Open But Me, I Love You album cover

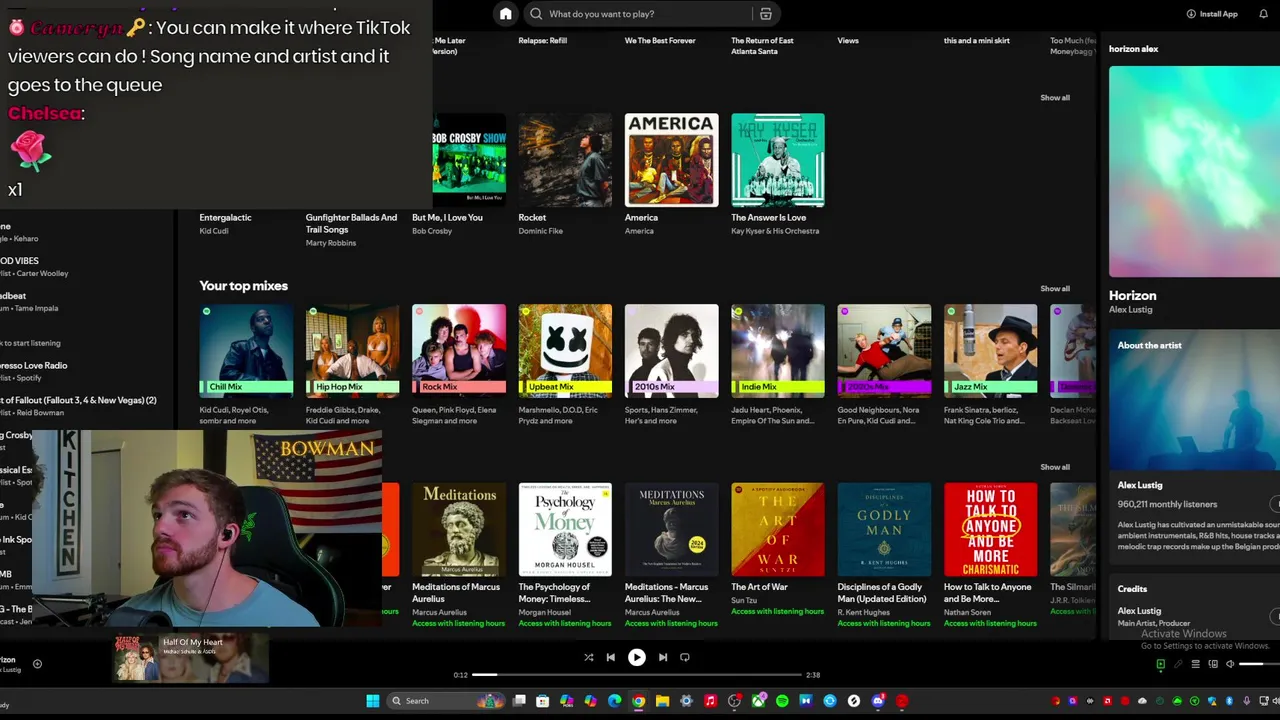pyautogui.click(x=469, y=160)
